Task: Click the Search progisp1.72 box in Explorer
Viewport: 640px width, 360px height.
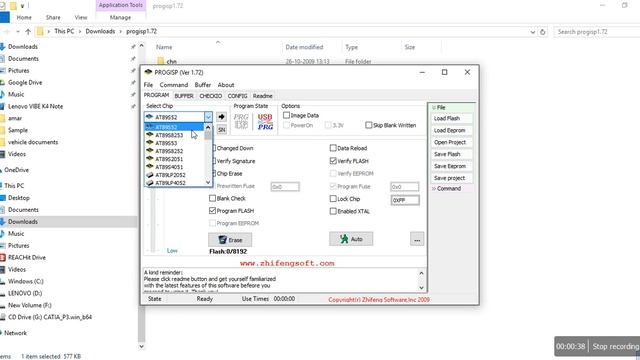Action: [x=596, y=31]
